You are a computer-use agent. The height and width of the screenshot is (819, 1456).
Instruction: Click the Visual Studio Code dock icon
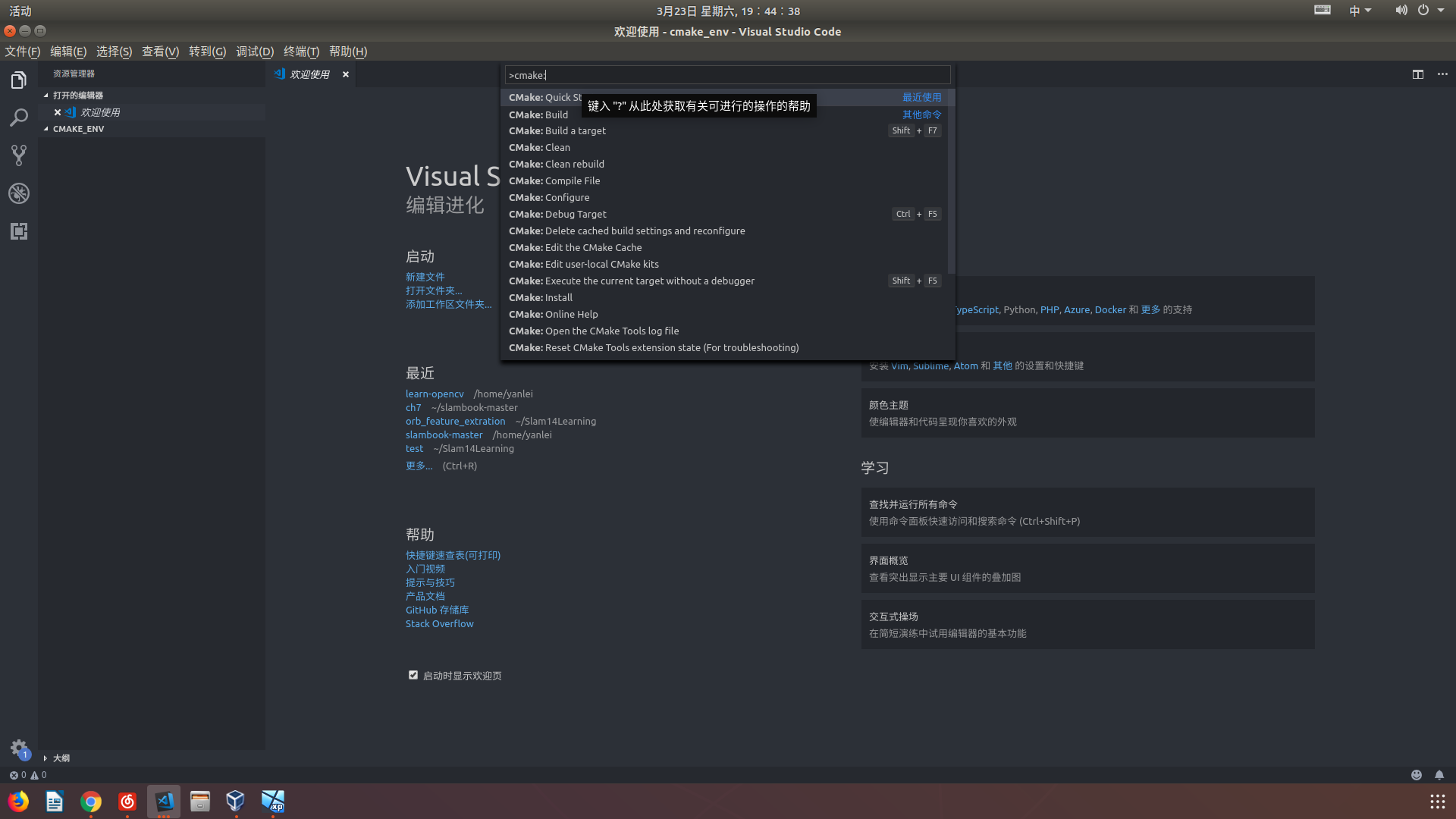pyautogui.click(x=164, y=802)
